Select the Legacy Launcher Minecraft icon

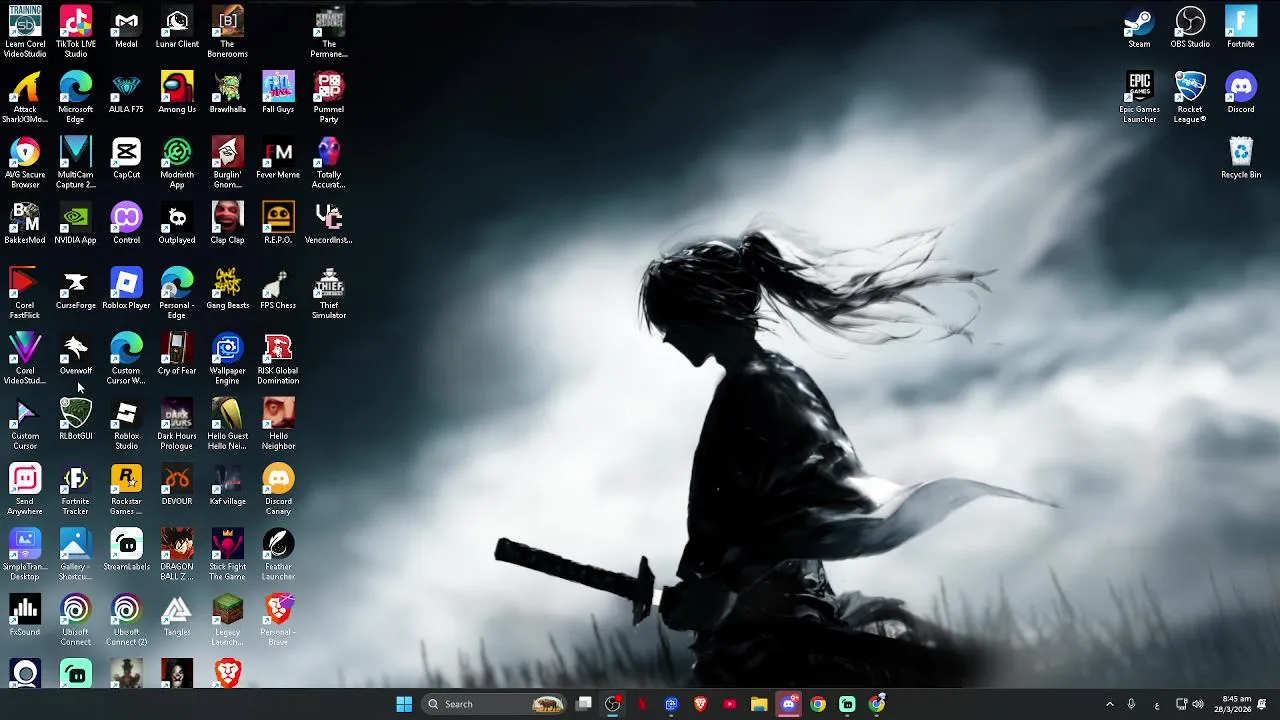[x=227, y=619]
